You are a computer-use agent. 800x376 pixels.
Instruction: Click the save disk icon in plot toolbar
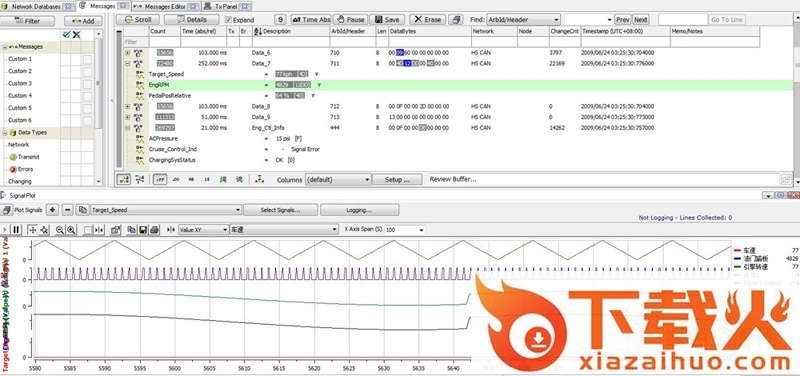pyautogui.click(x=143, y=230)
